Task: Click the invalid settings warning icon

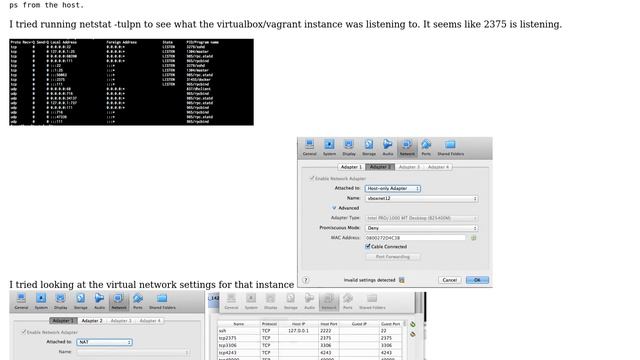Action: pos(402,280)
